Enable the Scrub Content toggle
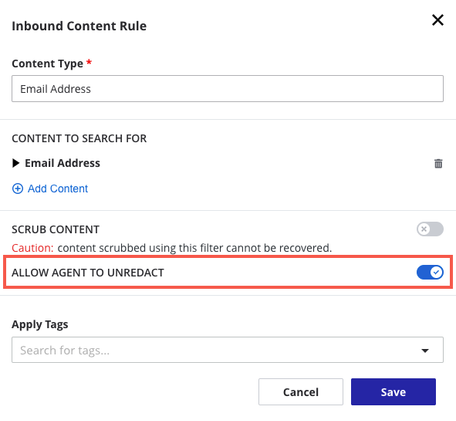The height and width of the screenshot is (421, 456). pyautogui.click(x=430, y=229)
